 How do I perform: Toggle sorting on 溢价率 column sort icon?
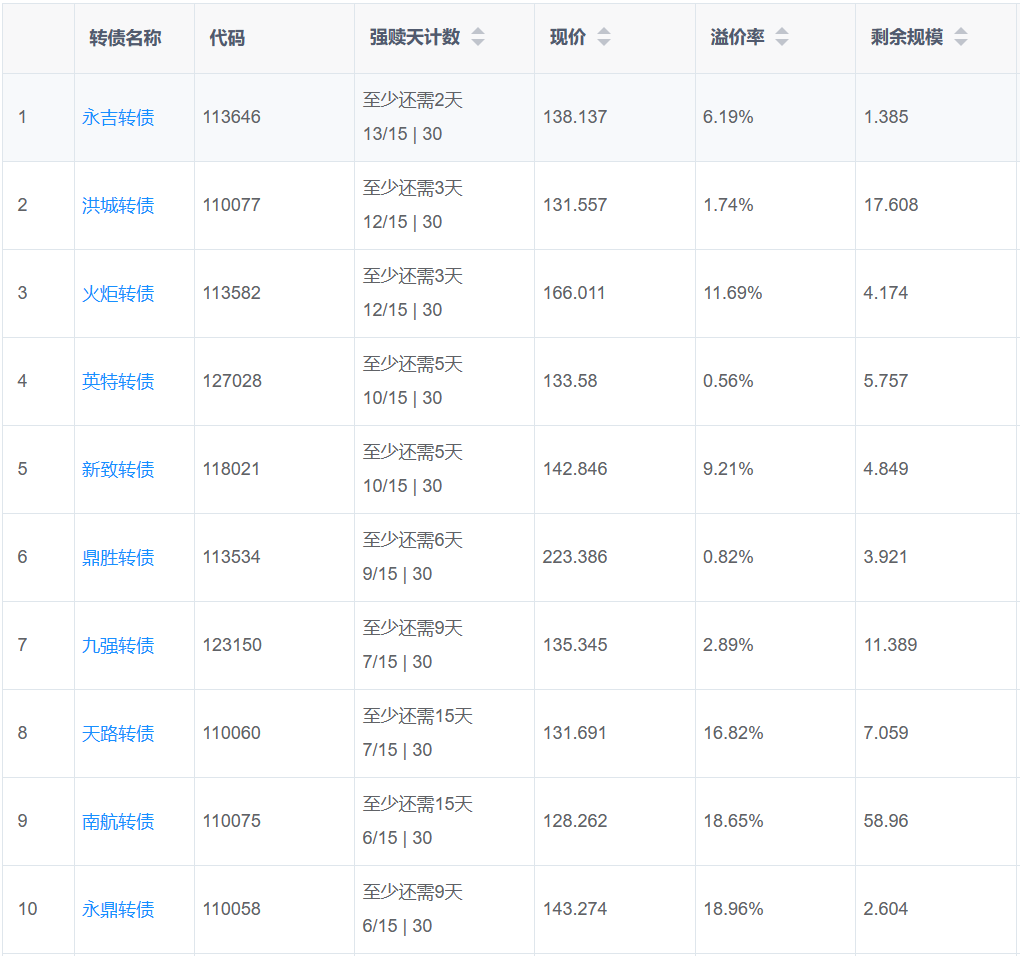(782, 38)
